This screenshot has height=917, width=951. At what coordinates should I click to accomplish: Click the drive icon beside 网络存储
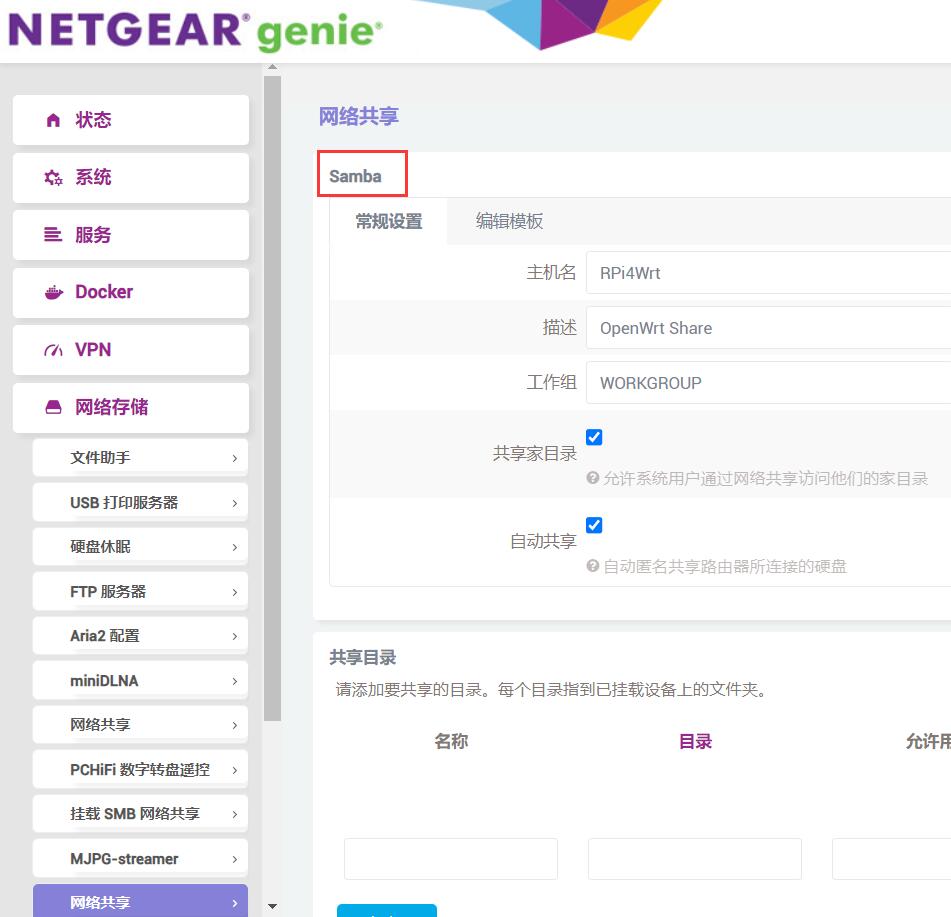(x=53, y=407)
